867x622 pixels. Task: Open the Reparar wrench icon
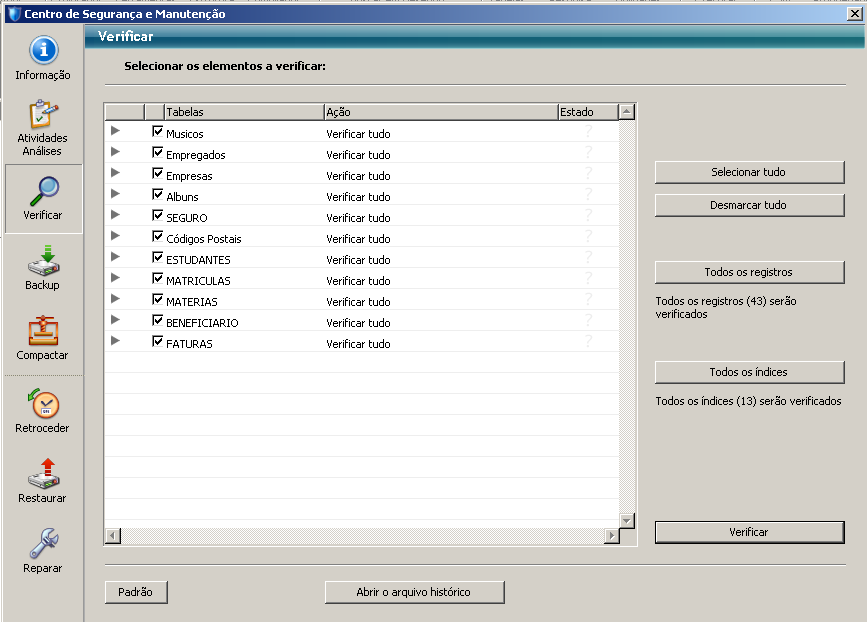43,543
